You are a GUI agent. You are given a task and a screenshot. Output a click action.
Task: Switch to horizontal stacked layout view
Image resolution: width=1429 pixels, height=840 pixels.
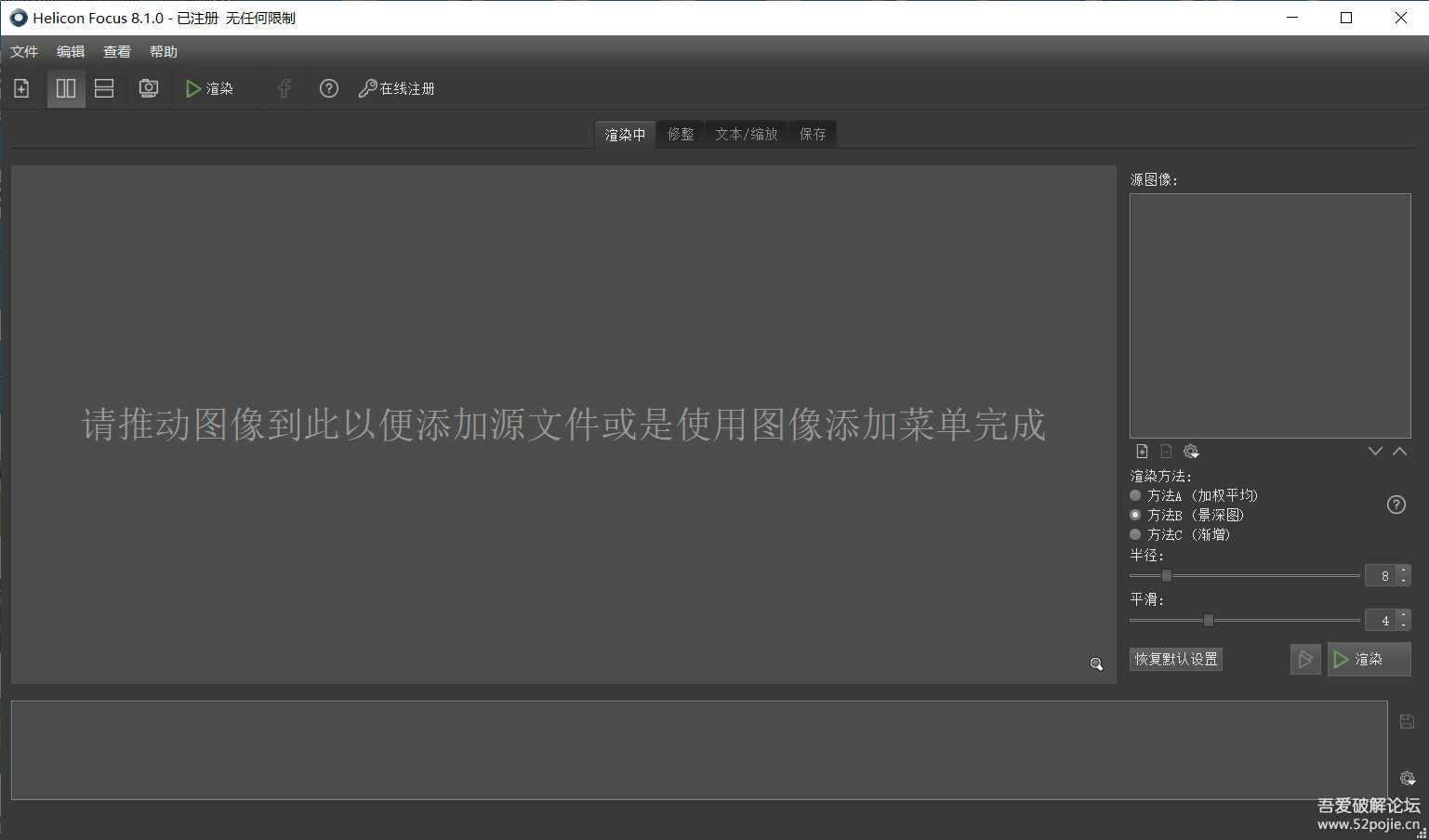coord(104,88)
